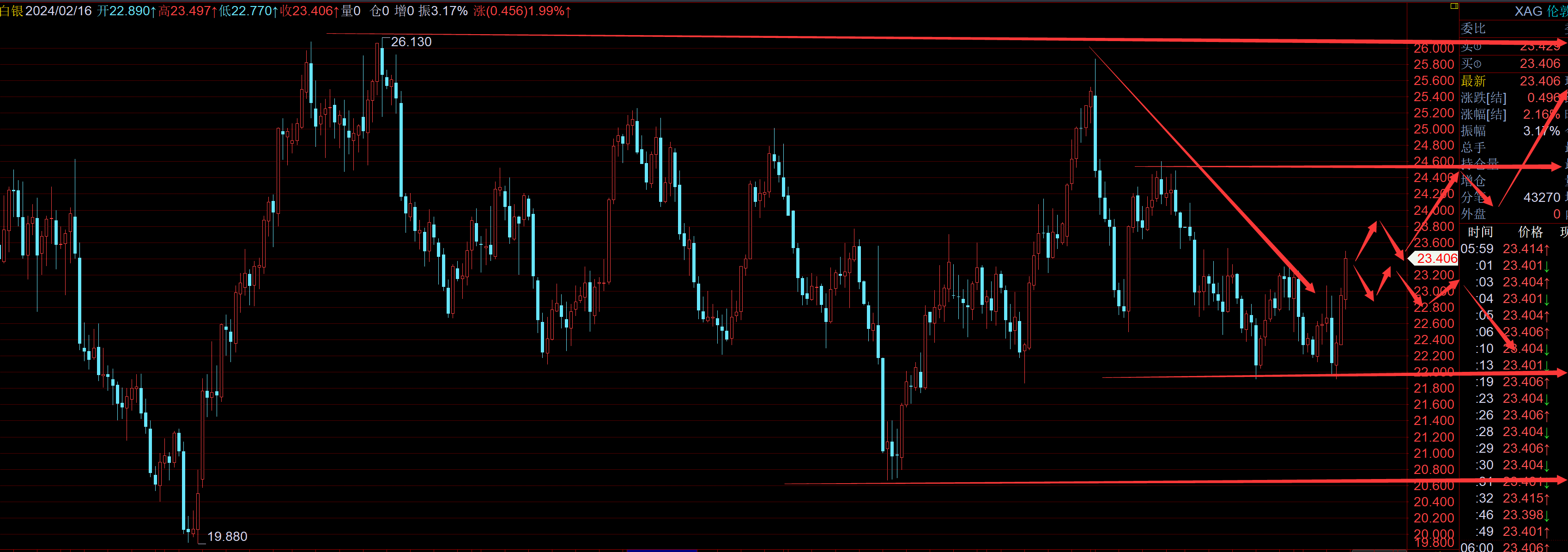Click the date 2024/02/16 in the header
The width and height of the screenshot is (1568, 552).
coord(59,11)
